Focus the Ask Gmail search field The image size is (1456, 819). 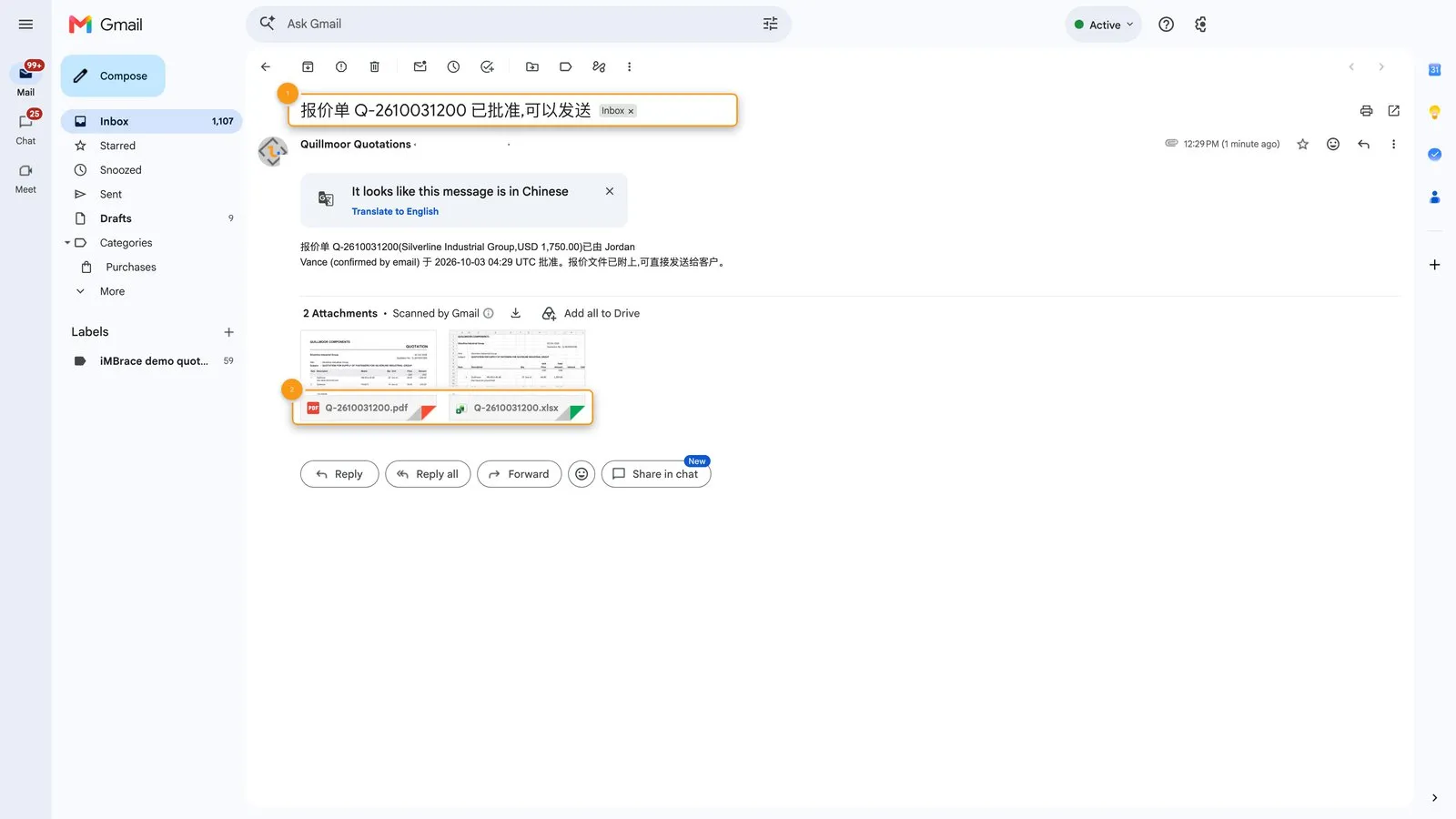[x=519, y=24]
